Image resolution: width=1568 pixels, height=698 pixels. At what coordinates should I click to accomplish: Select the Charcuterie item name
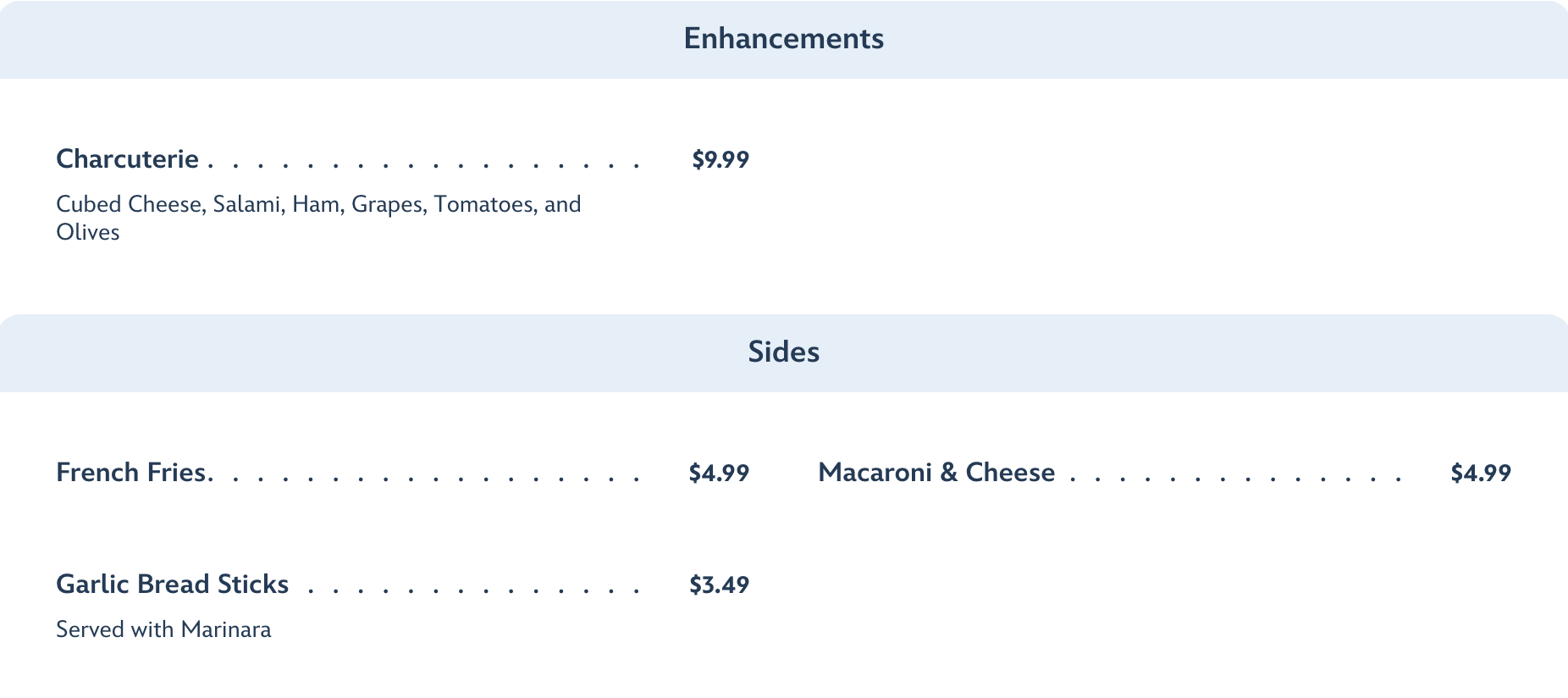click(127, 159)
